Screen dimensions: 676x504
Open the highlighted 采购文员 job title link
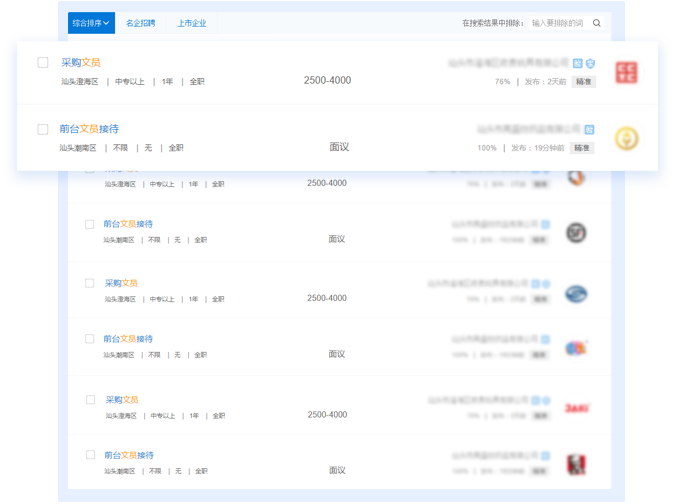click(80, 62)
